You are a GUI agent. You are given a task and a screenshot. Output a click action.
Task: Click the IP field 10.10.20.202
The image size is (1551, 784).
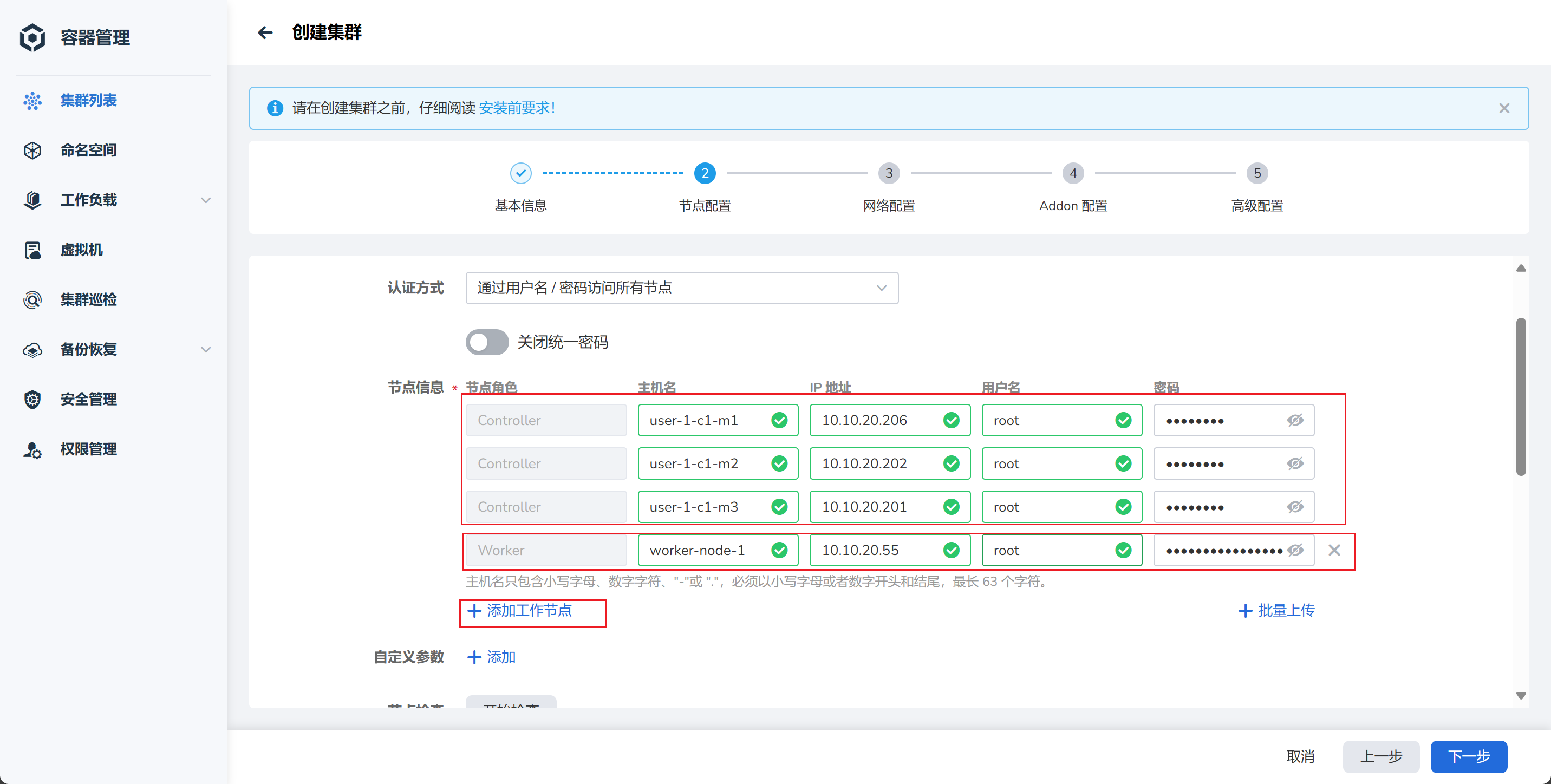pos(889,463)
